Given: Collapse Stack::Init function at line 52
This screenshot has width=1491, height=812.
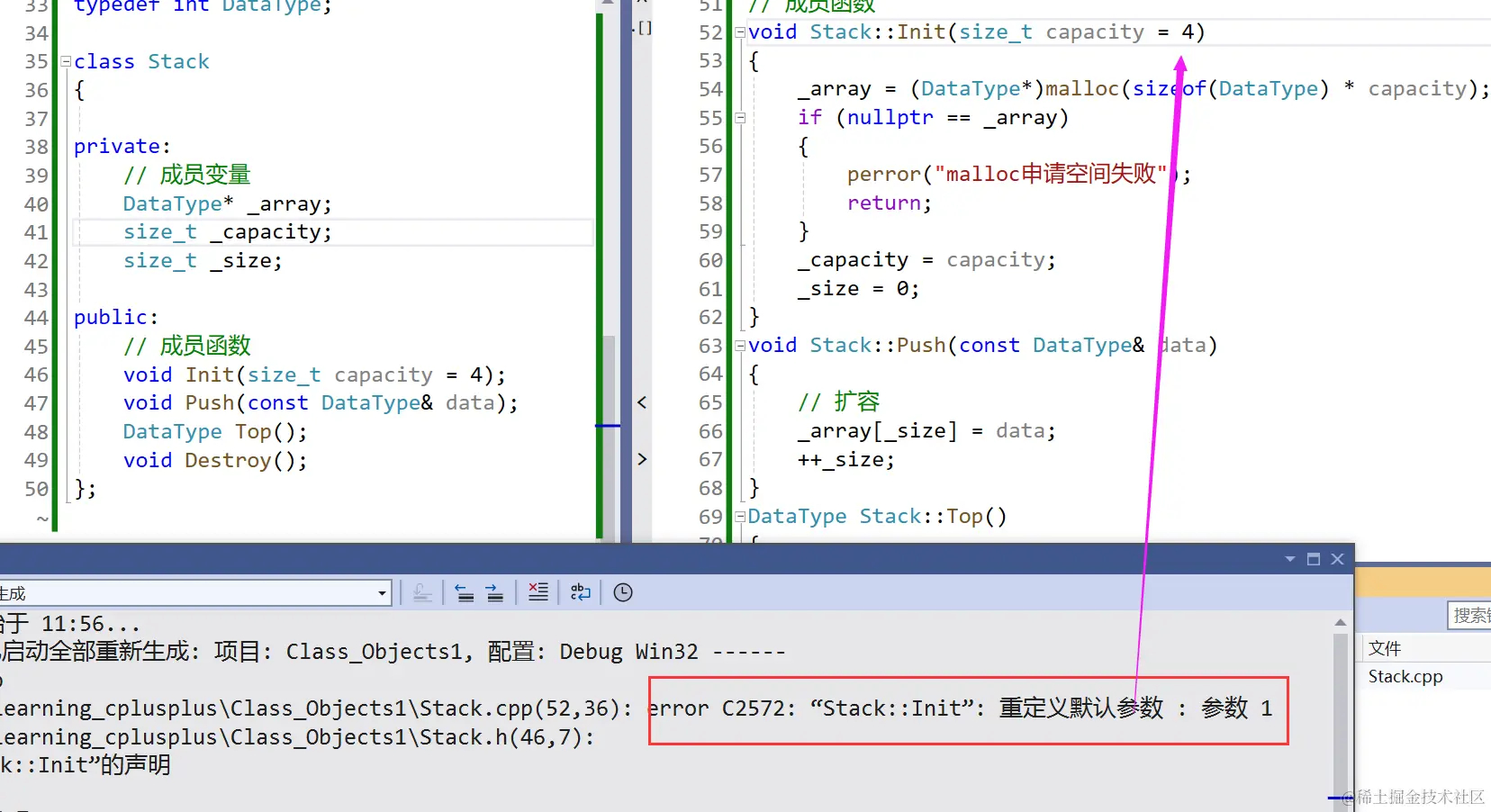Looking at the screenshot, I should pos(740,32).
